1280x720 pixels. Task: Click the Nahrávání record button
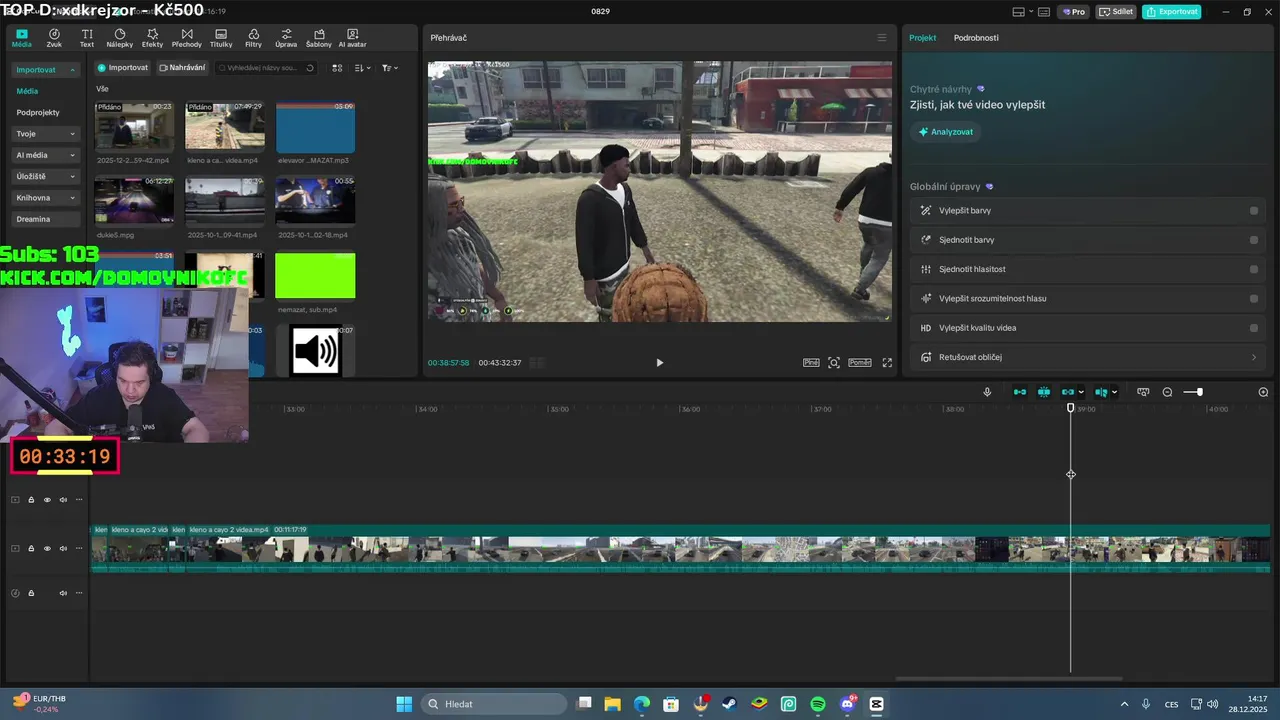(x=182, y=68)
